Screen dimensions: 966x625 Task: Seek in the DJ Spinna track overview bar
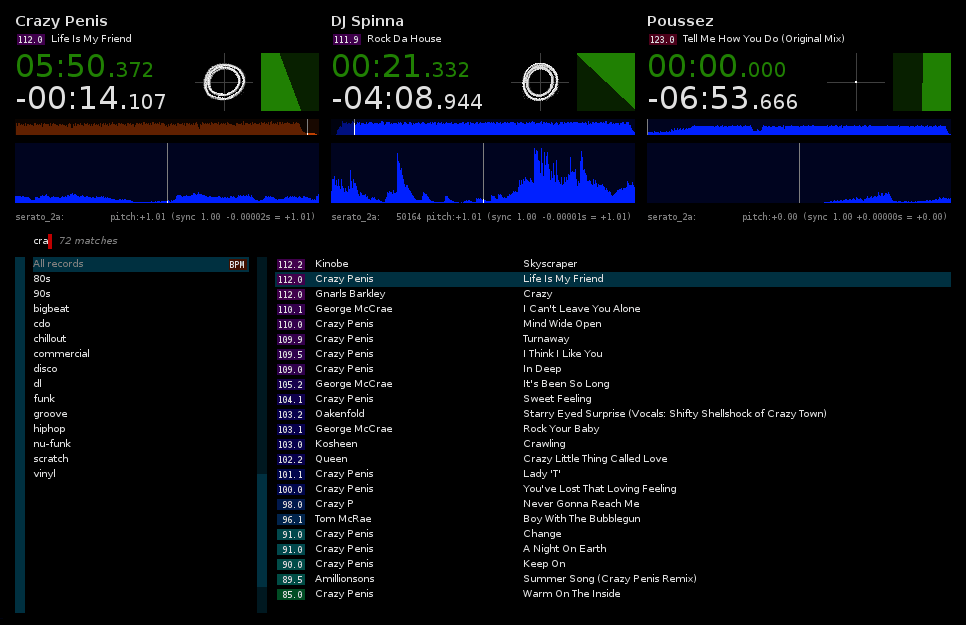point(483,128)
